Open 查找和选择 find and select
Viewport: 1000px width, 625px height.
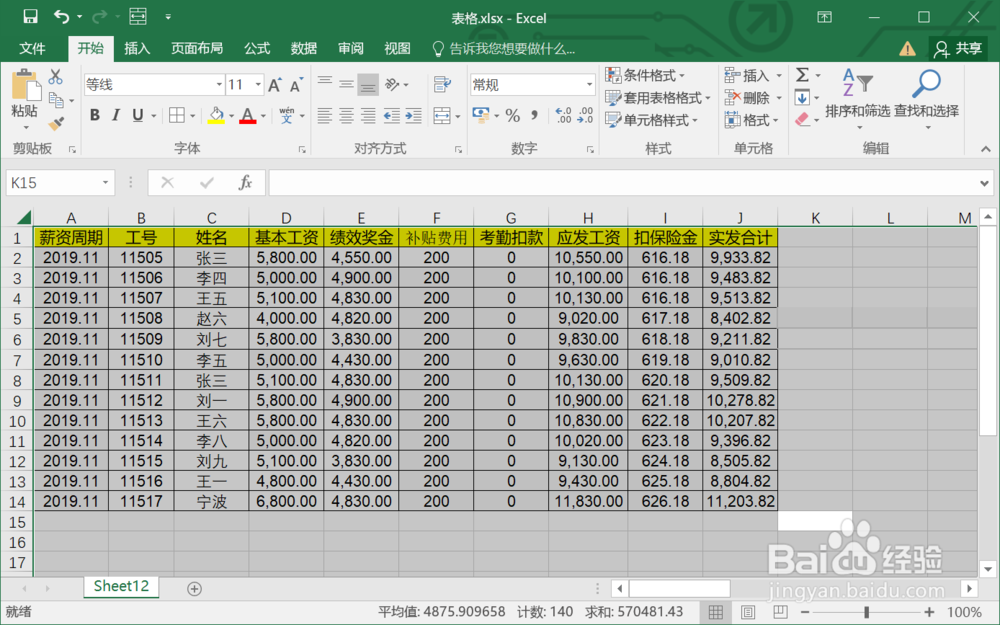tap(926, 98)
